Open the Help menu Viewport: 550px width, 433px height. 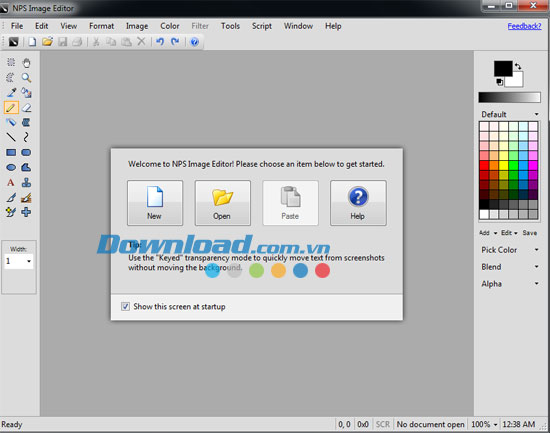pyautogui.click(x=333, y=26)
